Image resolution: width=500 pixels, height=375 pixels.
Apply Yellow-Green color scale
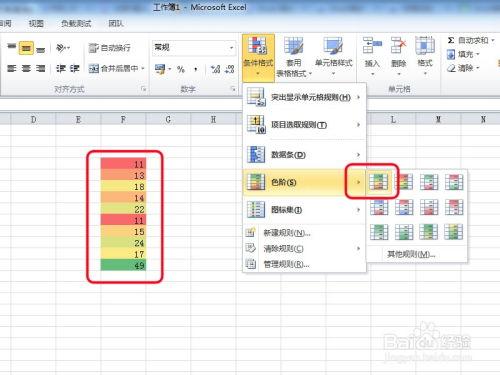(x=454, y=232)
